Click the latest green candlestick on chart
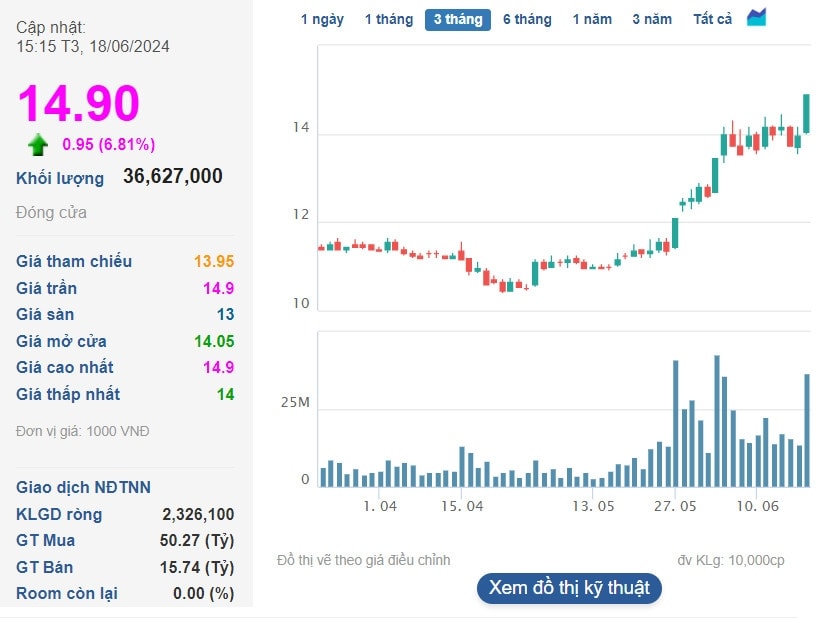Screen dimensions: 831x618 click(x=806, y=113)
